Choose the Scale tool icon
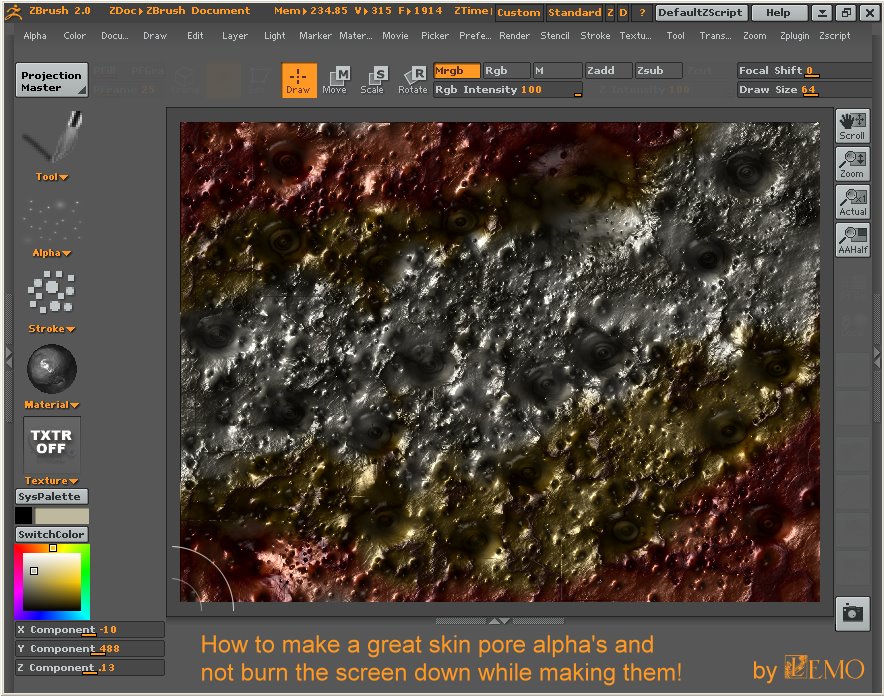 (372, 80)
